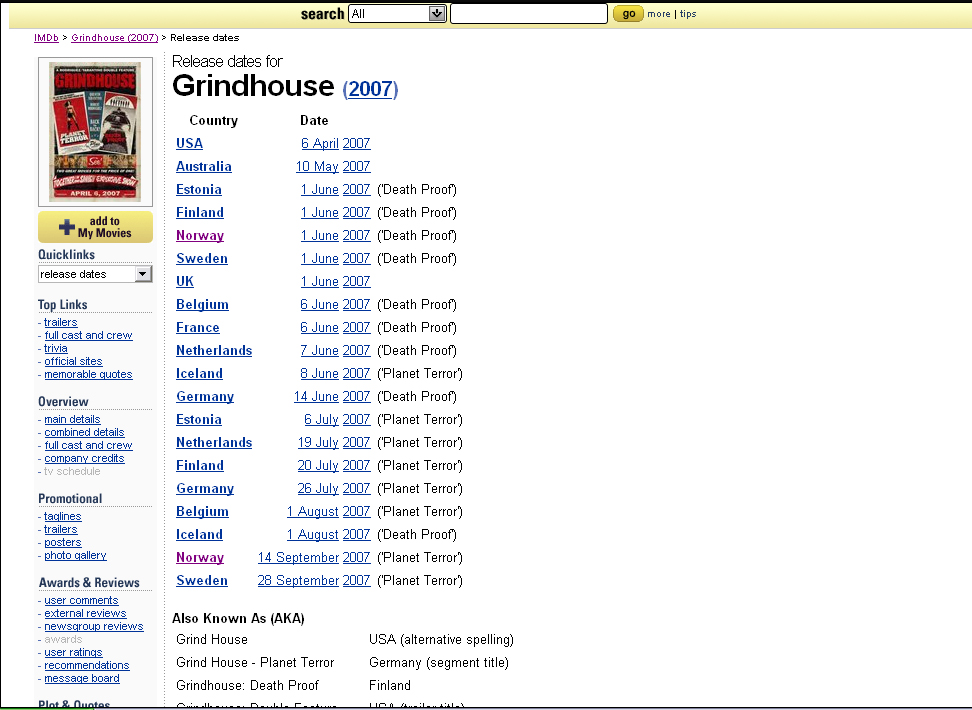972x710 pixels.
Task: Click Estonia link in the 1 June row
Action: 199,190
